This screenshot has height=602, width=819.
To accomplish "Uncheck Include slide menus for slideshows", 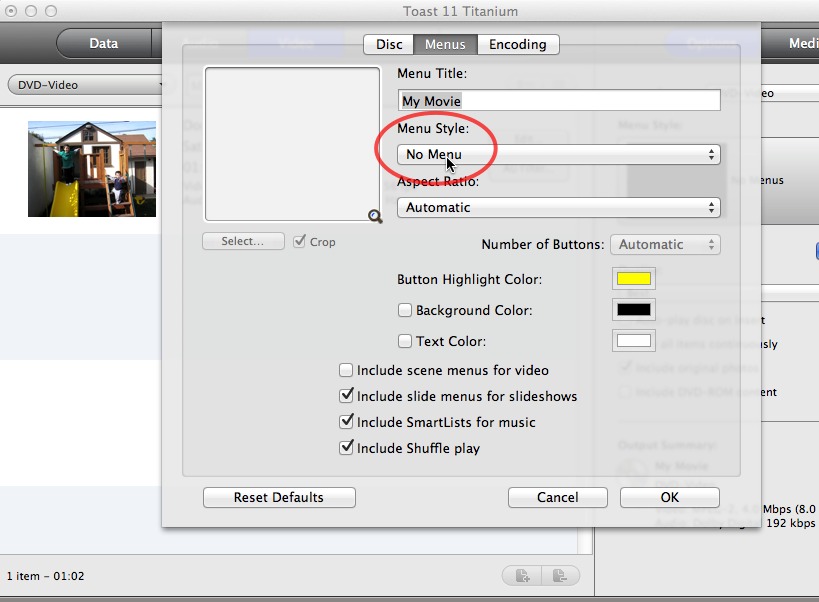I will coord(346,396).
